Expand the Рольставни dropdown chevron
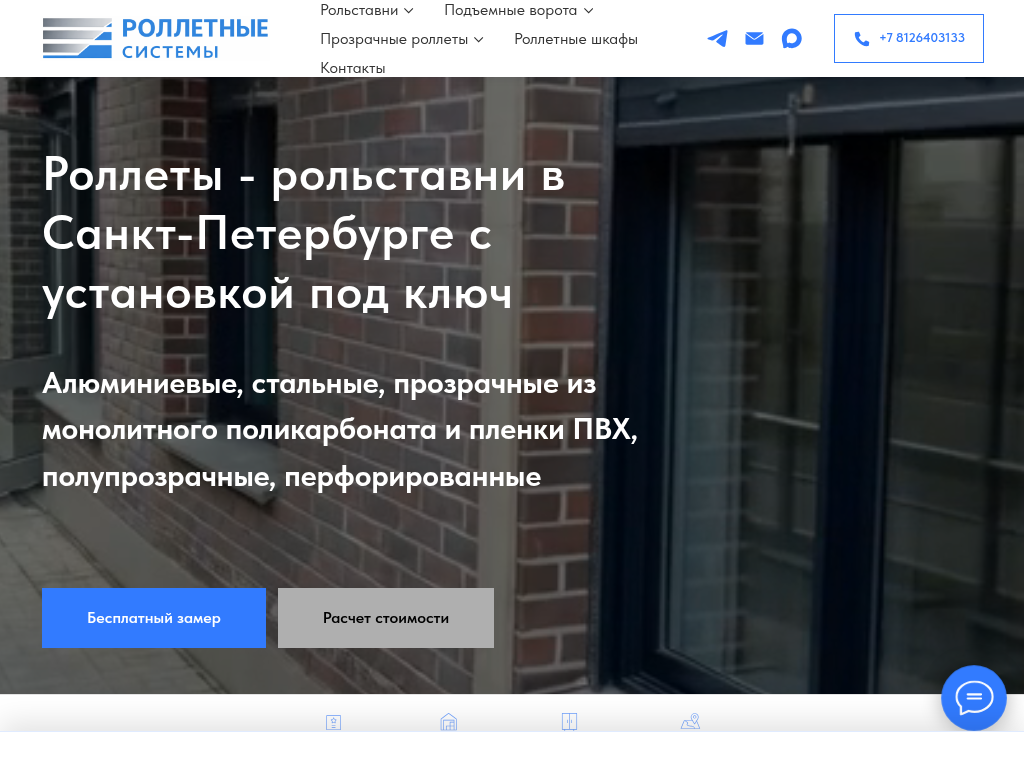Viewport: 1024px width, 768px height. pos(409,10)
